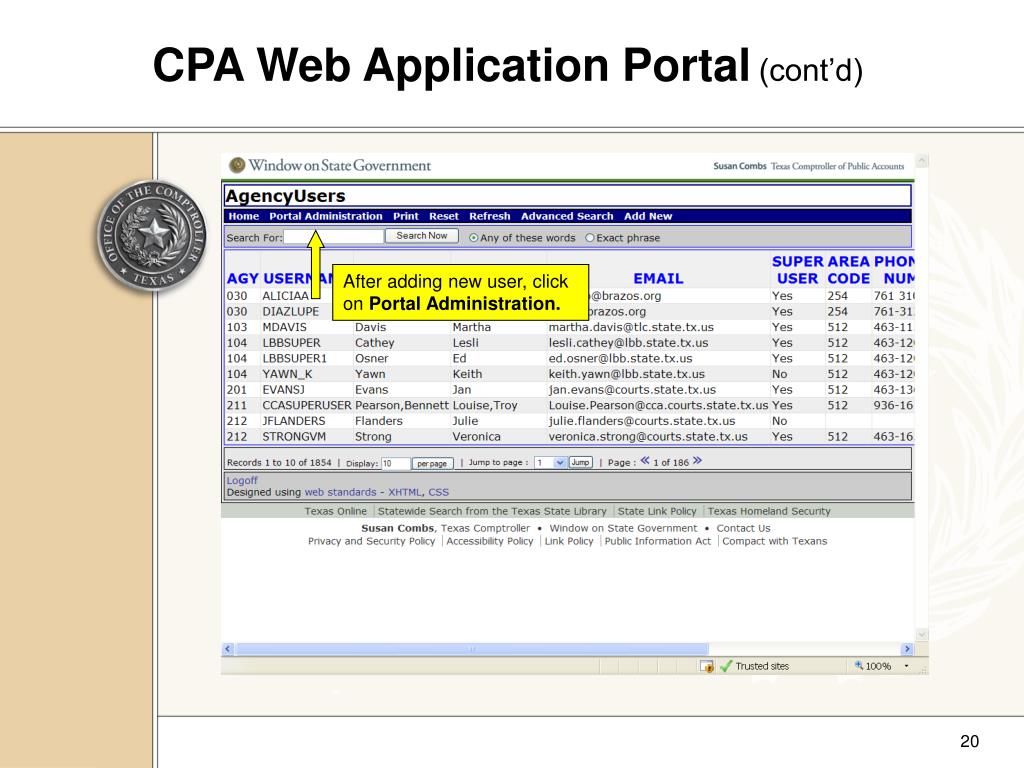The height and width of the screenshot is (768, 1024).
Task: Click the zoom magnifier icon in status bar
Action: pos(859,665)
